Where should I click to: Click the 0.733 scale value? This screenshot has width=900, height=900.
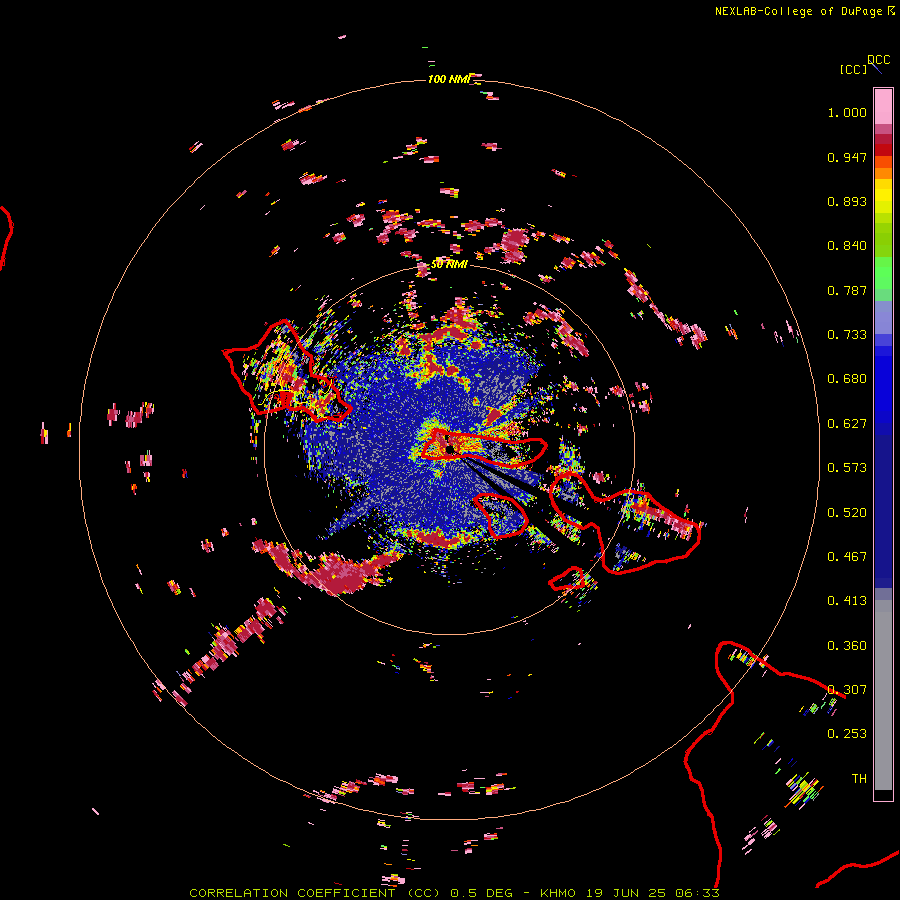click(x=847, y=335)
